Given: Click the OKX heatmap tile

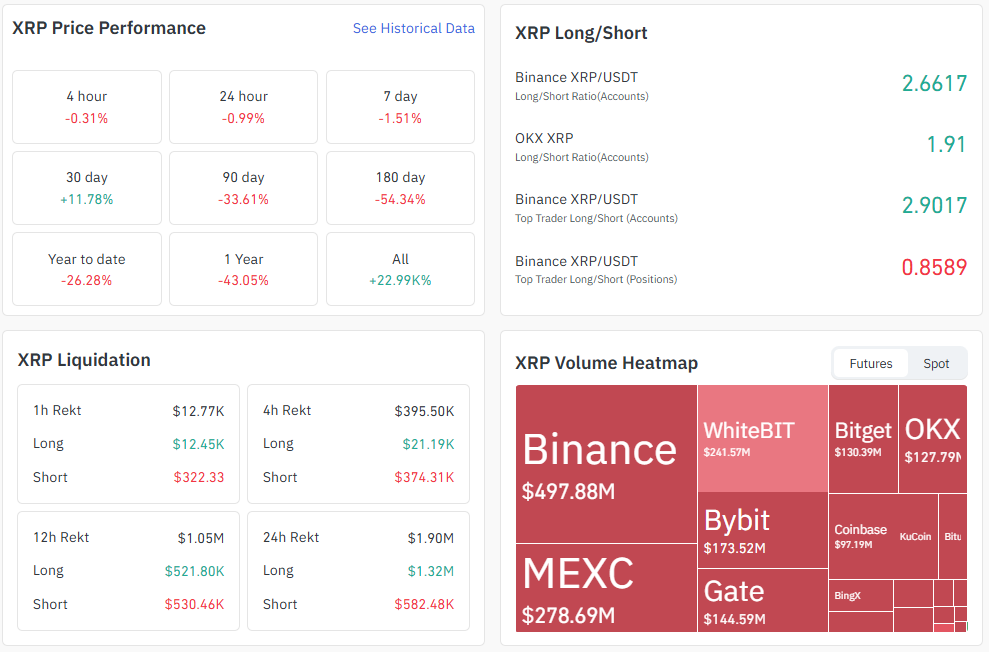Looking at the screenshot, I should pyautogui.click(x=932, y=438).
